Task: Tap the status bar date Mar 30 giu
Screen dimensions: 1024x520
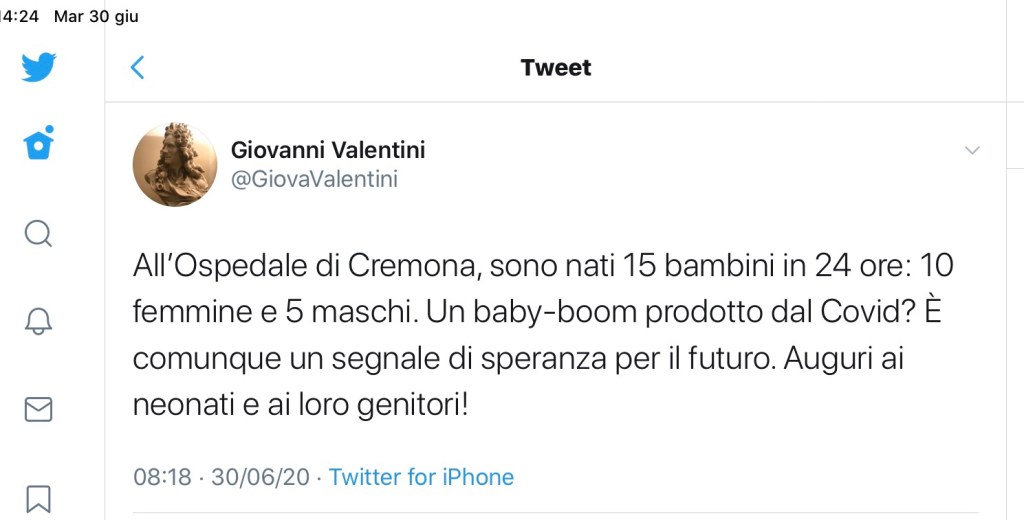Action: tap(97, 16)
